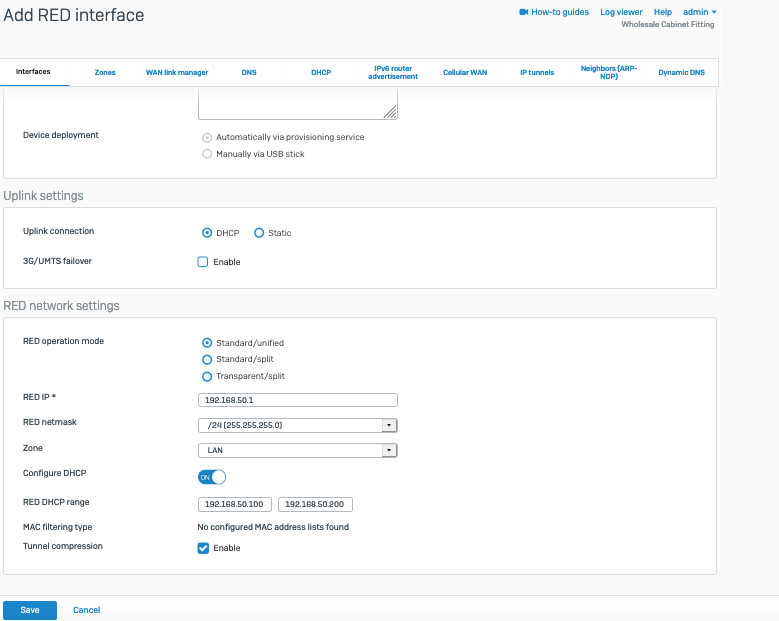Click the DHCP range start address field
Viewport: 779px width, 621px height.
point(235,505)
